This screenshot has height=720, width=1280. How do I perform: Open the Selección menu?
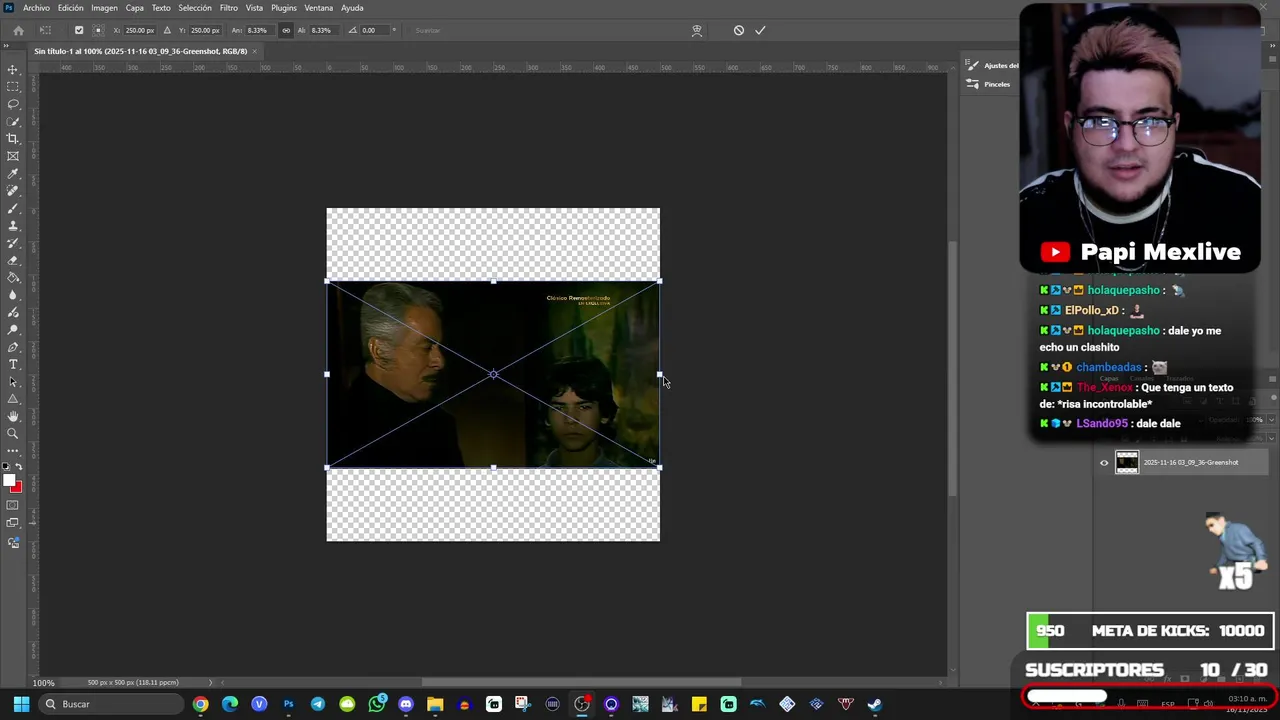click(x=195, y=8)
